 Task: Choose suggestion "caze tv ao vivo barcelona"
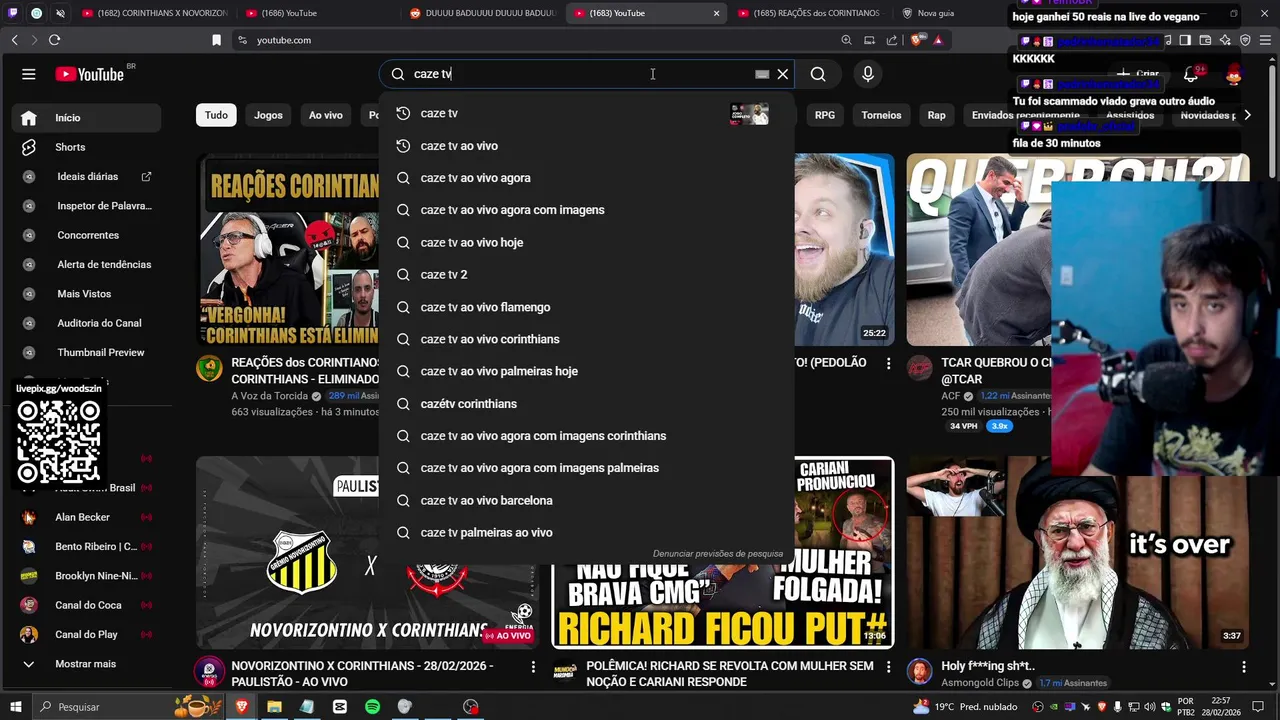pos(586,500)
